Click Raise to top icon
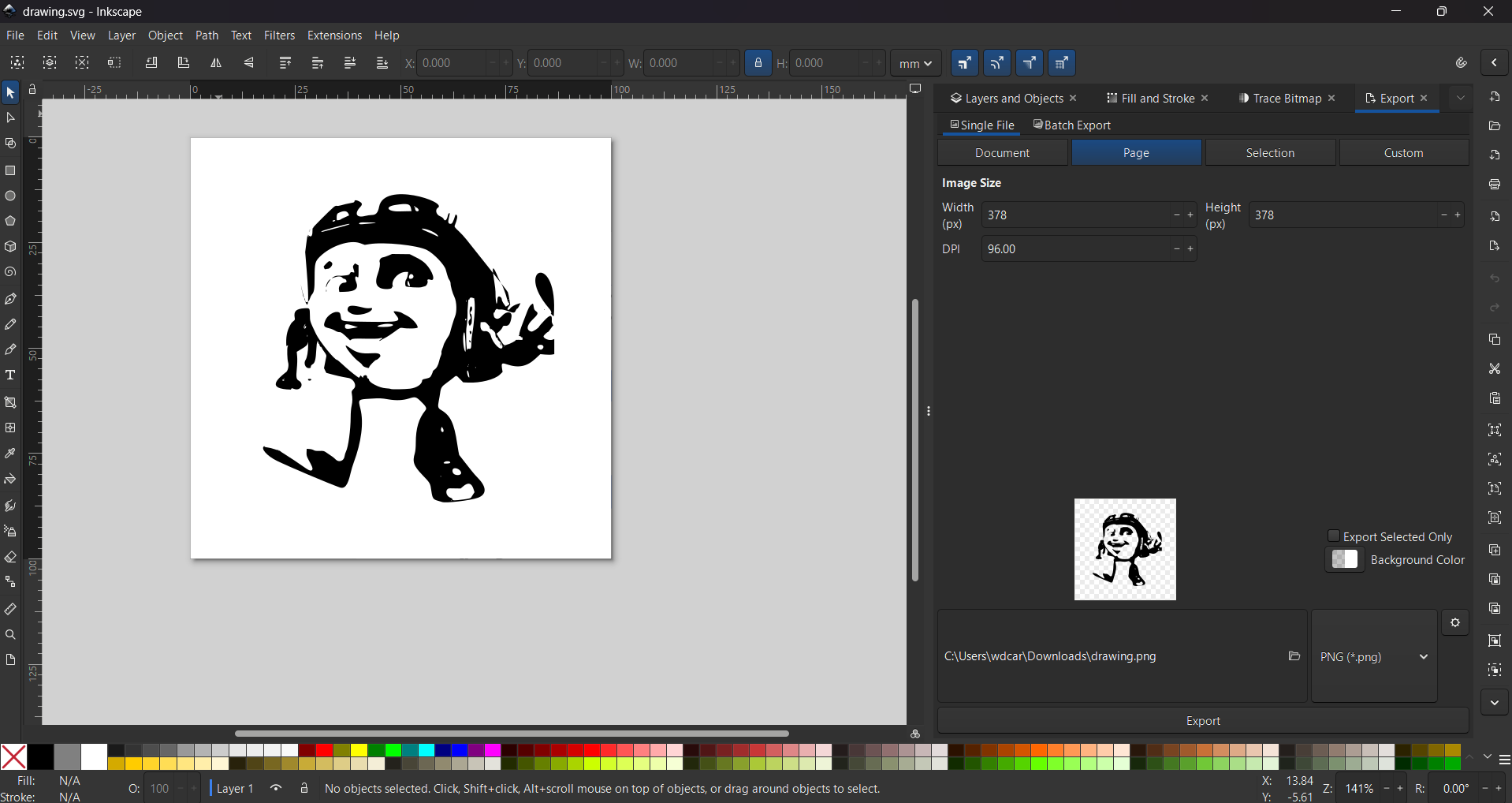 (285, 63)
